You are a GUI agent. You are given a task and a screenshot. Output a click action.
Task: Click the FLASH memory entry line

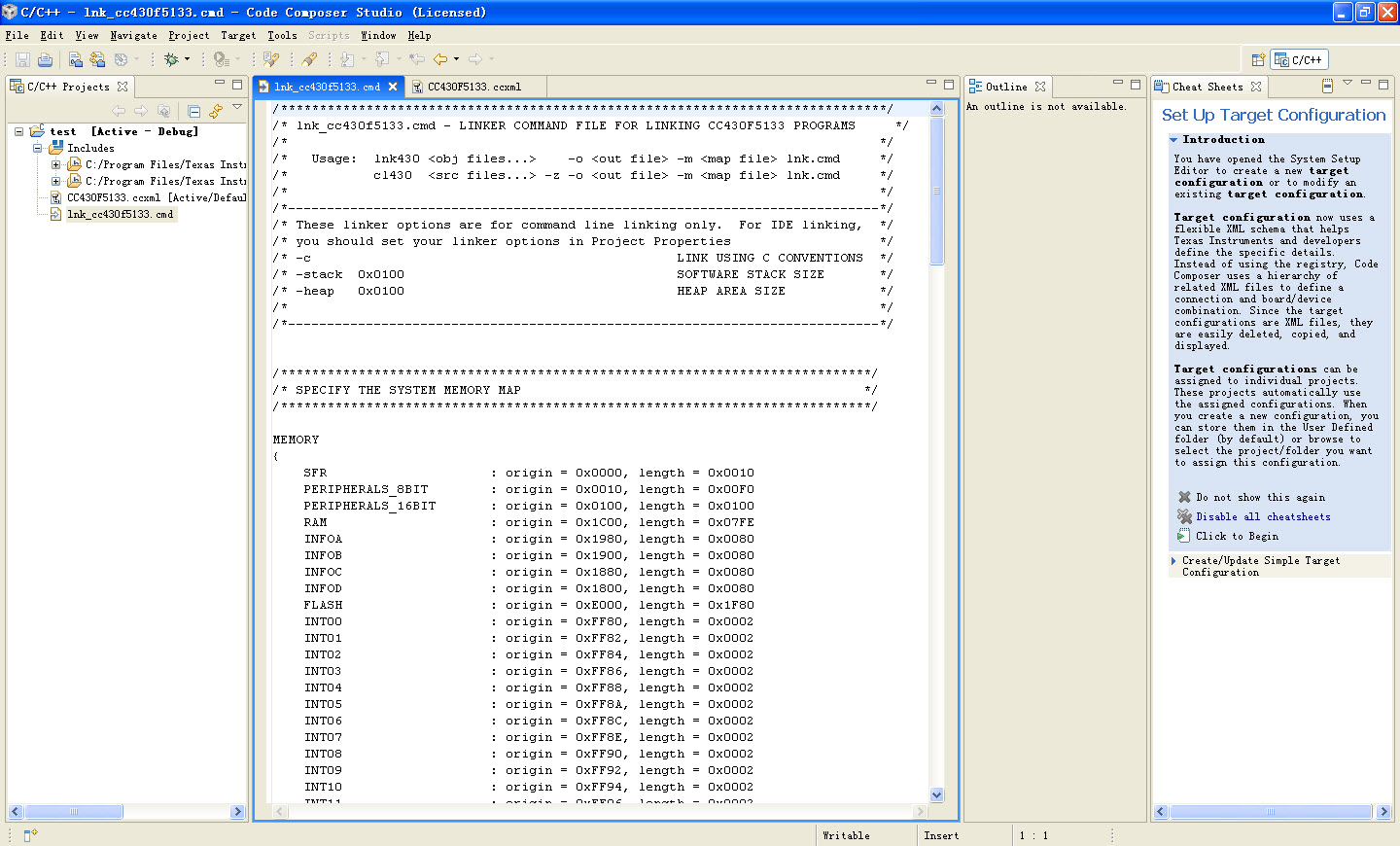529,605
